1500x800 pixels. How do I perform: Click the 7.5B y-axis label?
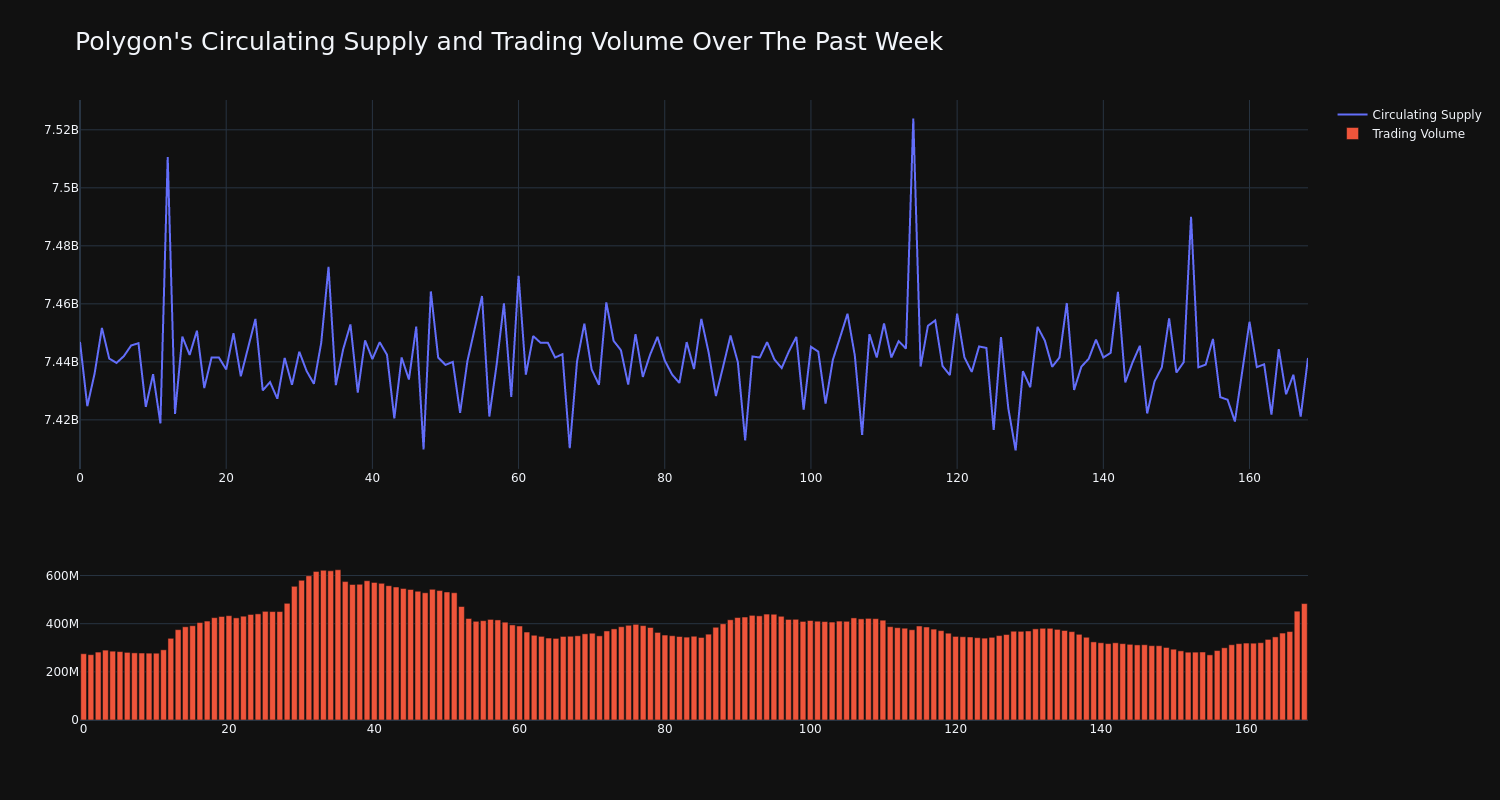coord(65,188)
